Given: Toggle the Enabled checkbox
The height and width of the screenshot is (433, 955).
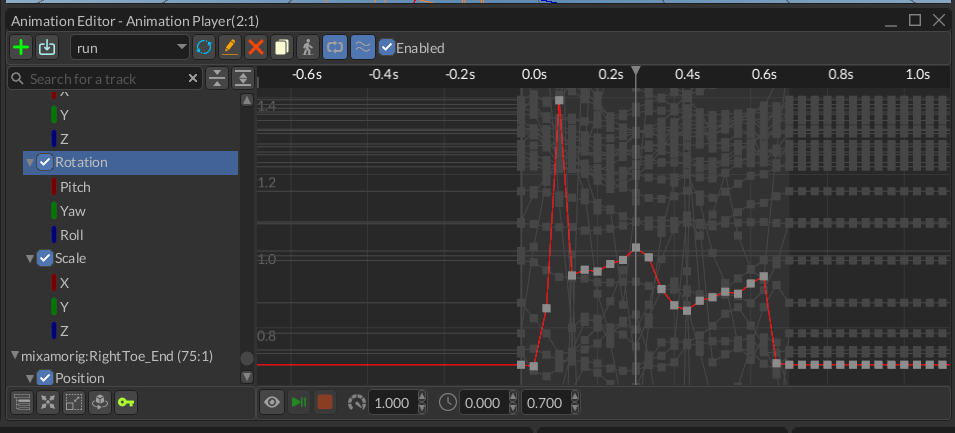Looking at the screenshot, I should tap(386, 47).
